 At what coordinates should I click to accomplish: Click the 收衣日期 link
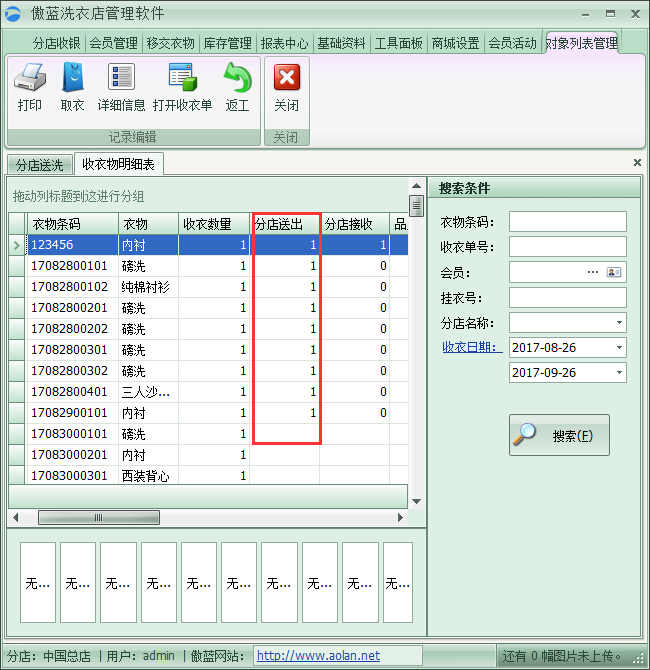[x=471, y=347]
